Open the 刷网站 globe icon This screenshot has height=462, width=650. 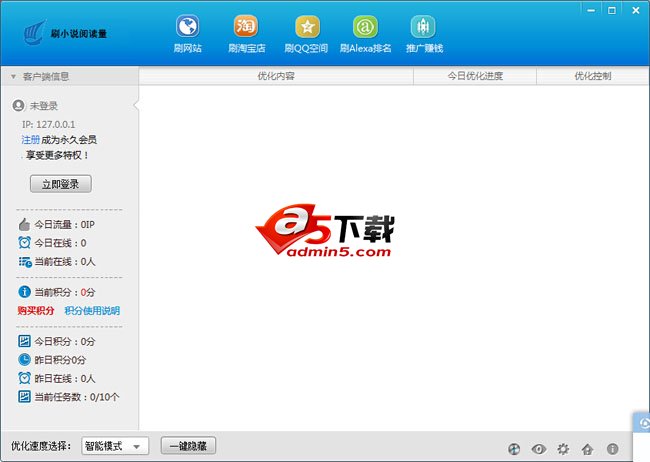pos(188,27)
